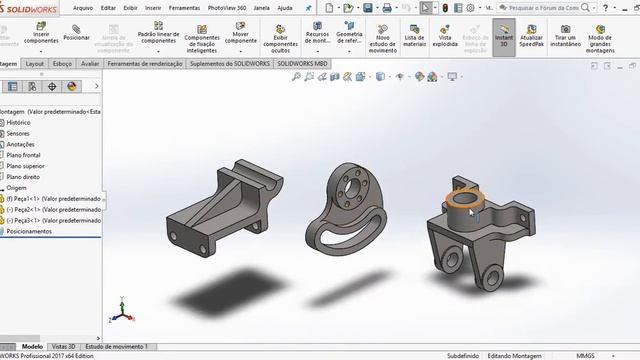The image size is (640, 360).
Task: Click the New document icon
Action: click(329, 8)
